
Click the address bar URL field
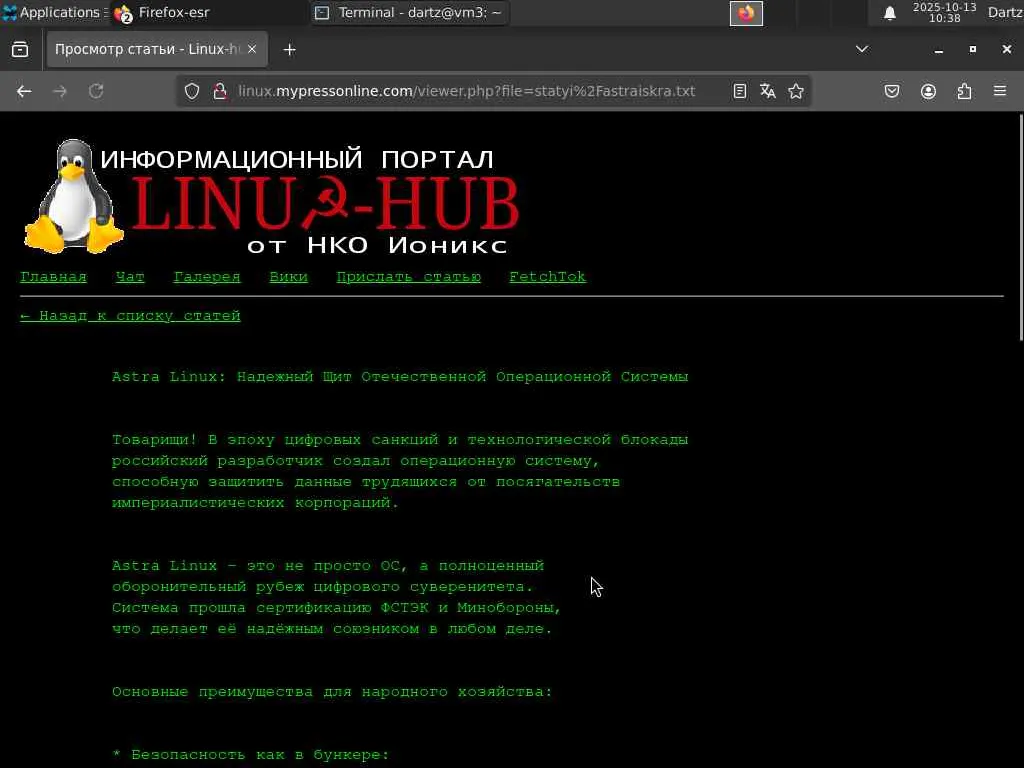466,91
